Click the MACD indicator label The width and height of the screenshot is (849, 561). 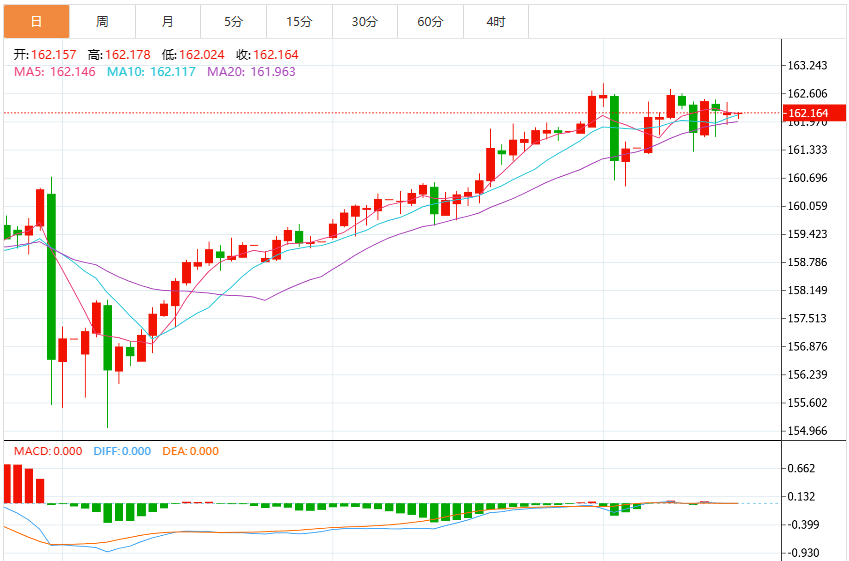(x=48, y=451)
